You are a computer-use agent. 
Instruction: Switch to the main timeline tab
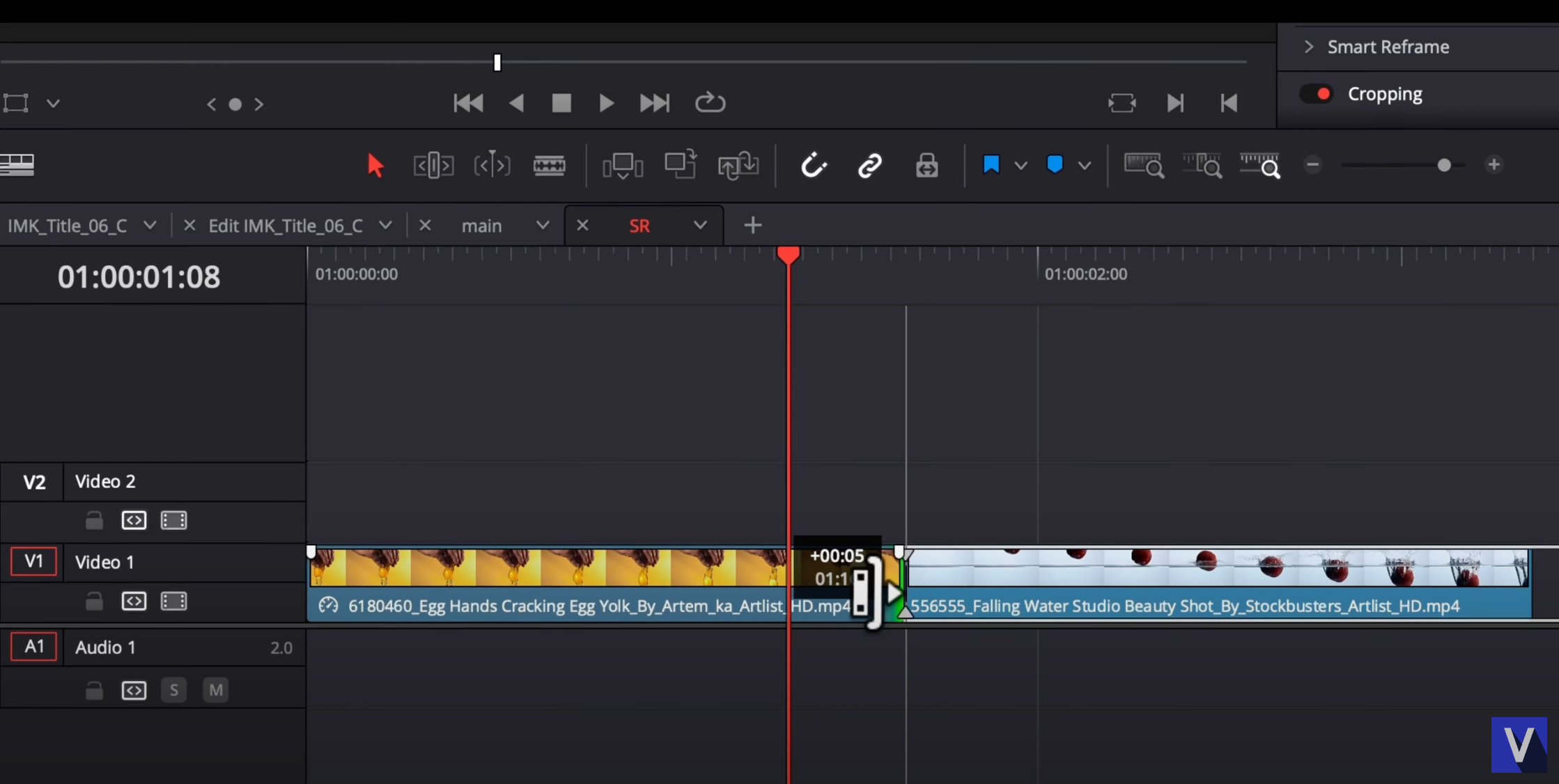[x=481, y=226]
